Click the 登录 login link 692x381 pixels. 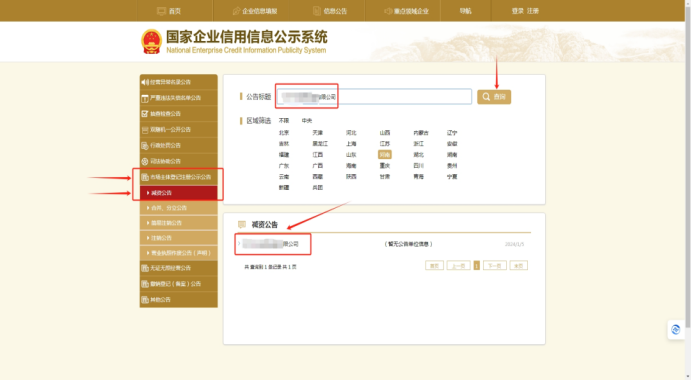pos(518,11)
